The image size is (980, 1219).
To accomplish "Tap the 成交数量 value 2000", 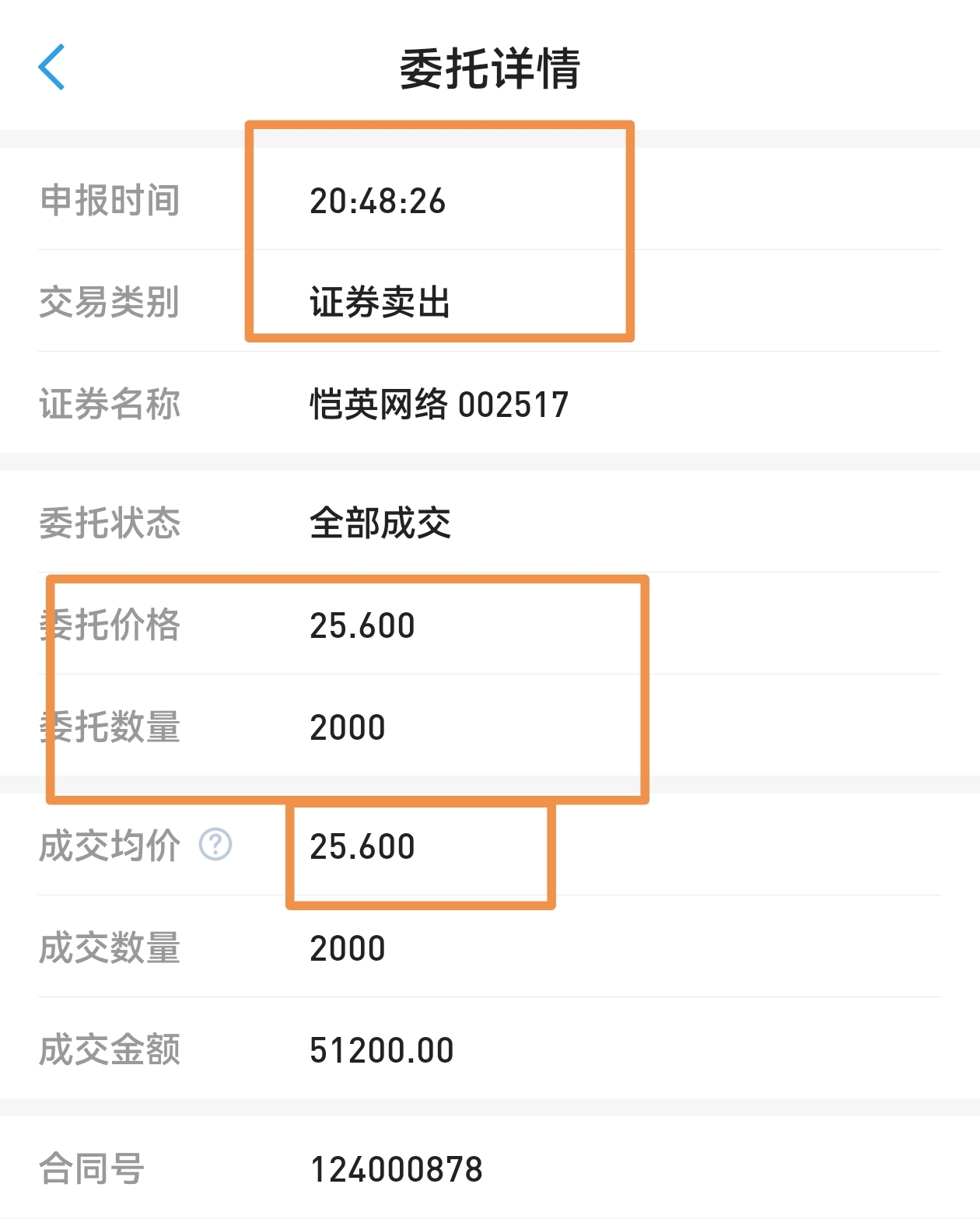I will (348, 949).
